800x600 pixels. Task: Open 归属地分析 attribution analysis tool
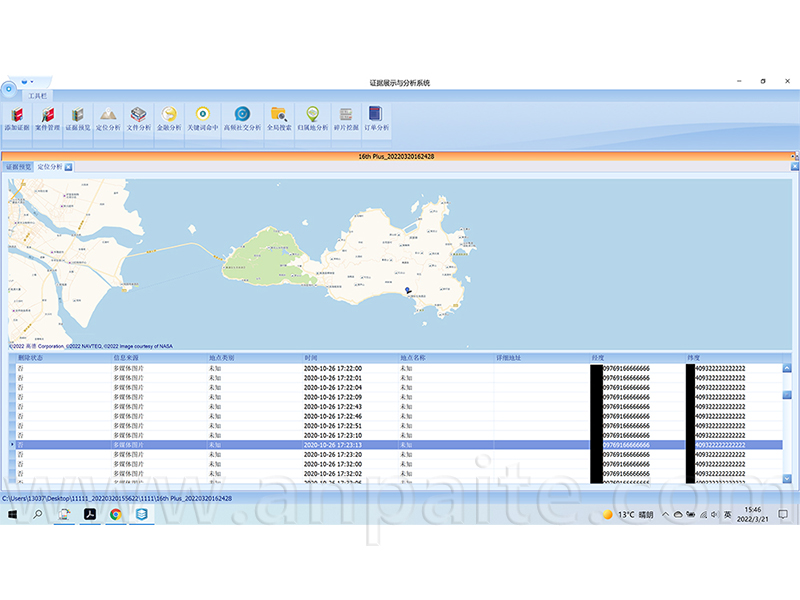pyautogui.click(x=313, y=118)
